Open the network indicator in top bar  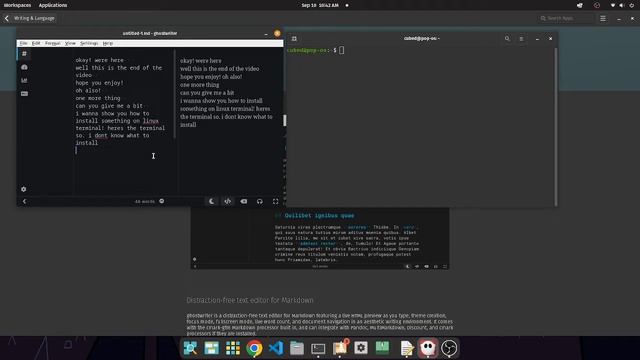pyautogui.click(x=613, y=5)
